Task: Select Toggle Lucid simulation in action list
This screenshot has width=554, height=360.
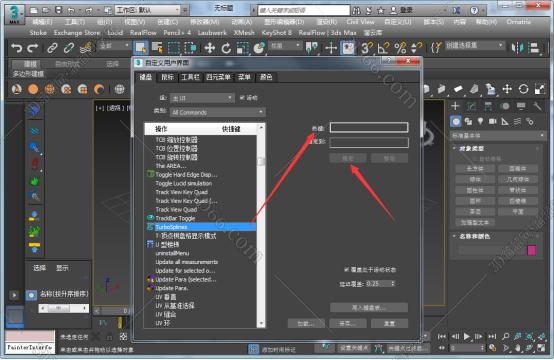Action: pos(201,183)
